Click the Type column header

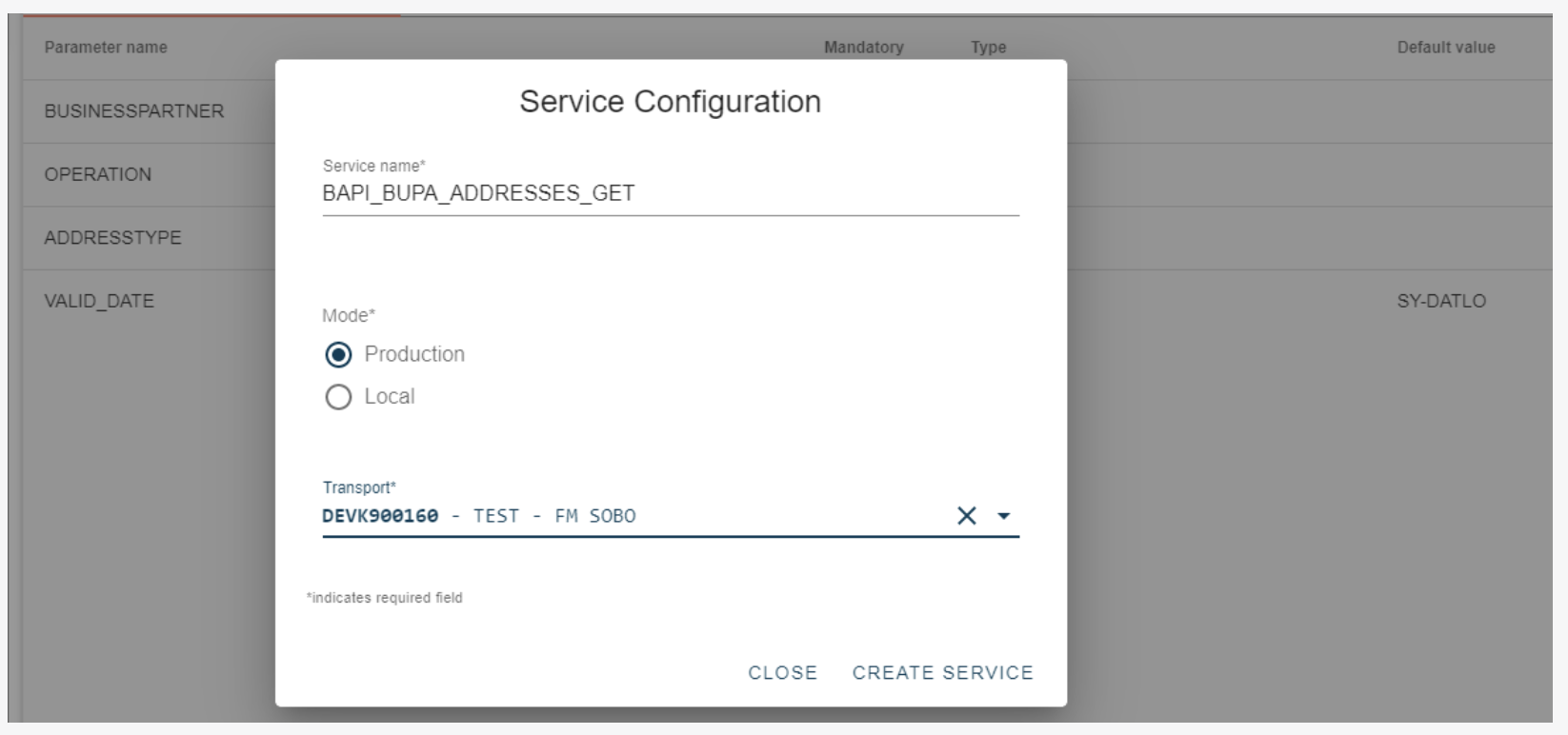click(x=988, y=48)
